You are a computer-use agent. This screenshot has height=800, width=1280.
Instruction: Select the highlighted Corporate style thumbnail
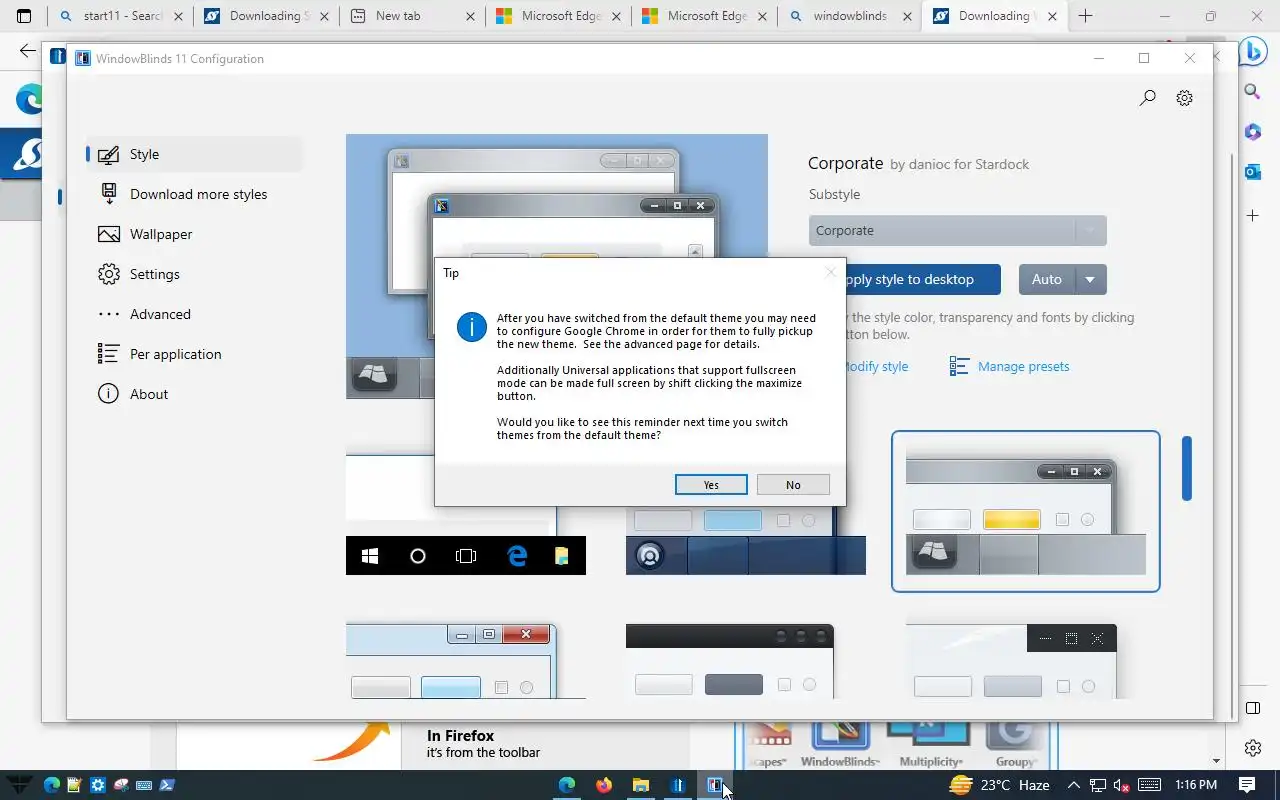(x=1026, y=511)
